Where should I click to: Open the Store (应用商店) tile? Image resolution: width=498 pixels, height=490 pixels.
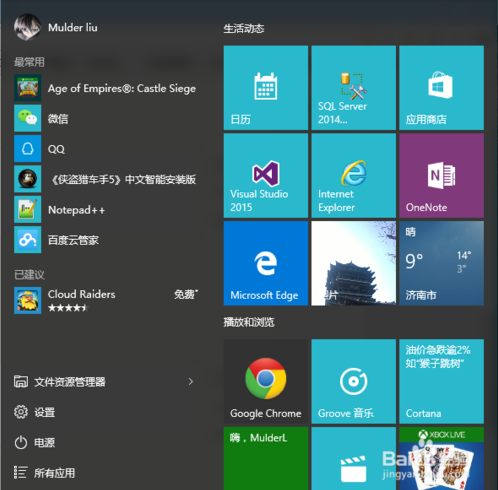pyautogui.click(x=441, y=88)
